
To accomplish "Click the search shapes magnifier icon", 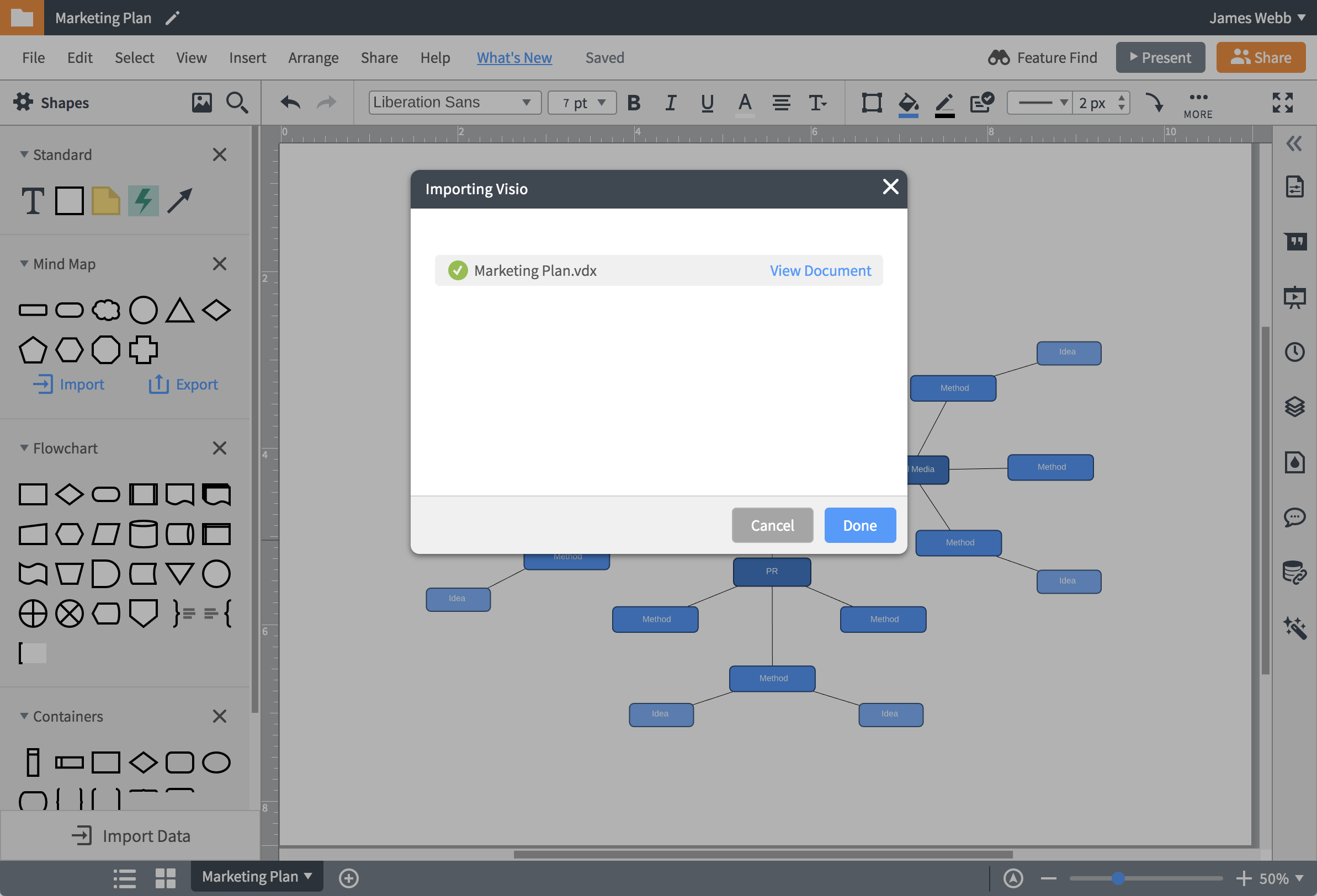I will coord(236,103).
